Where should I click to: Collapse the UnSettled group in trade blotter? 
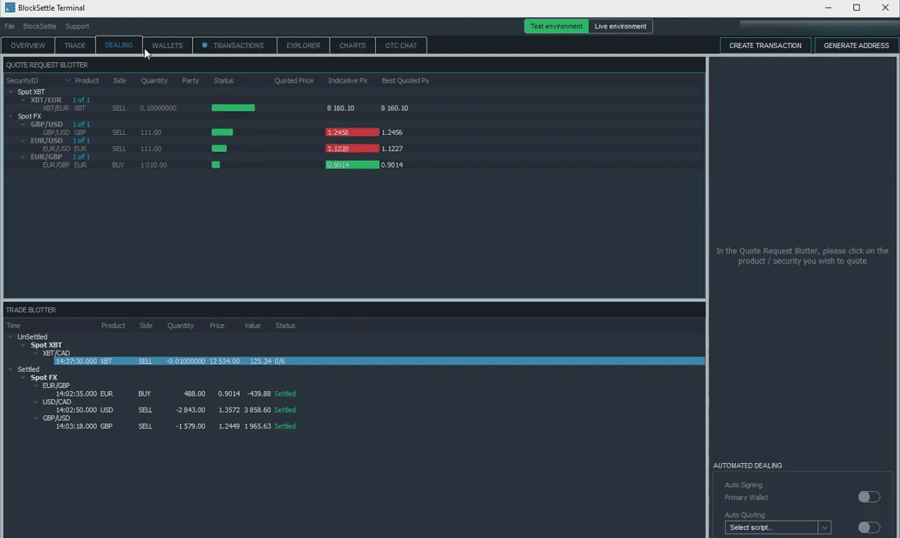pyautogui.click(x=11, y=337)
